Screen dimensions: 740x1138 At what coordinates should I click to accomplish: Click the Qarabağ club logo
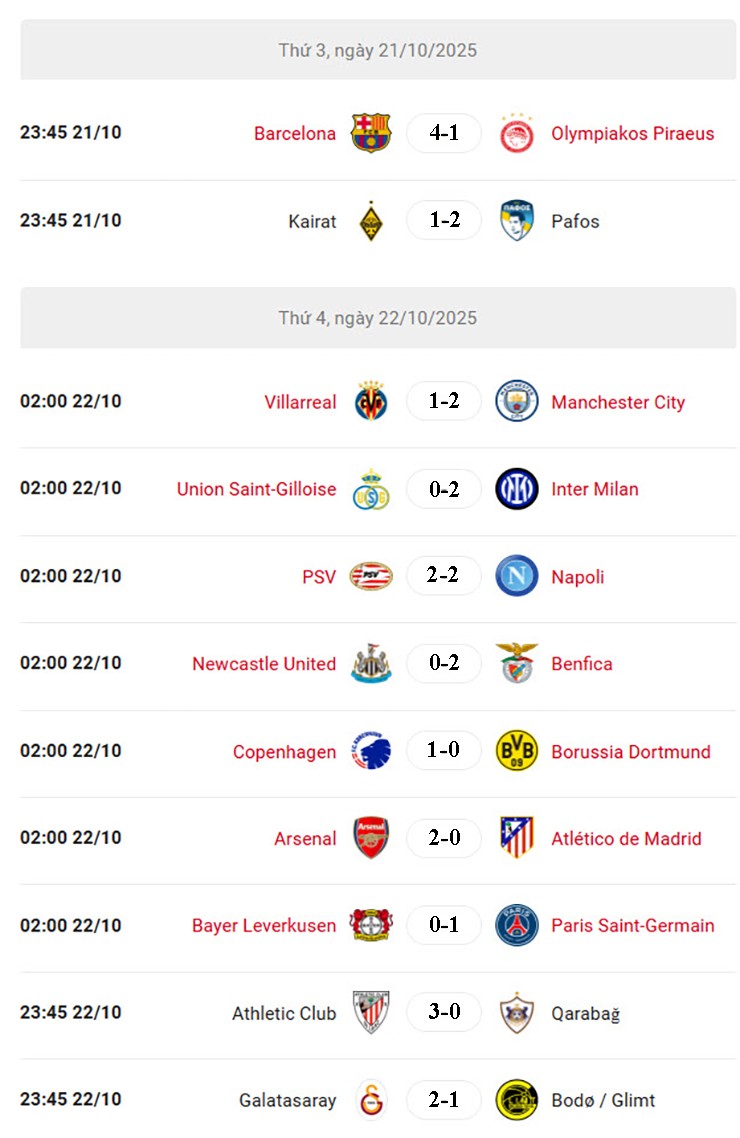click(516, 1012)
